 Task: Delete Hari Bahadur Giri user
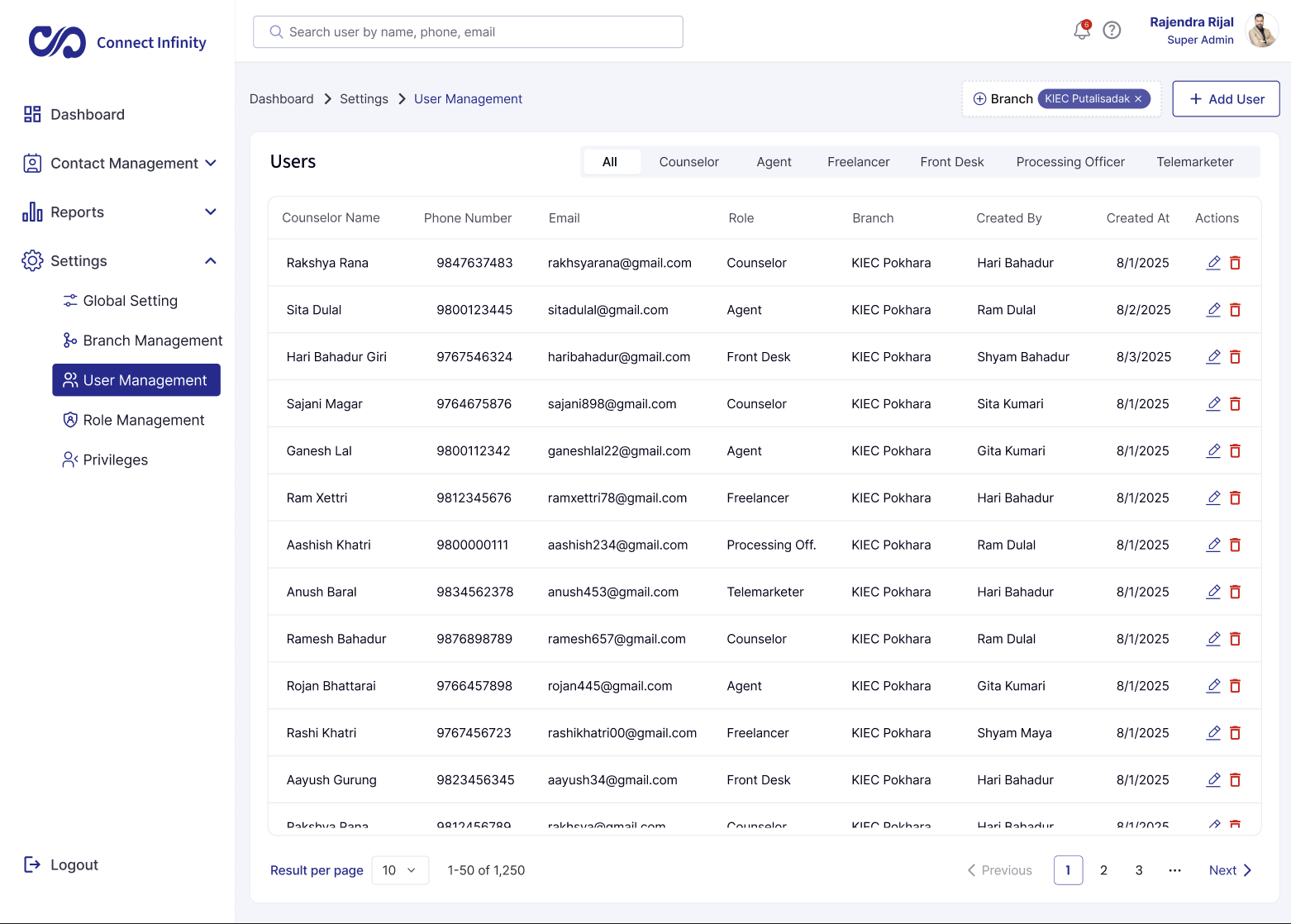(1235, 357)
